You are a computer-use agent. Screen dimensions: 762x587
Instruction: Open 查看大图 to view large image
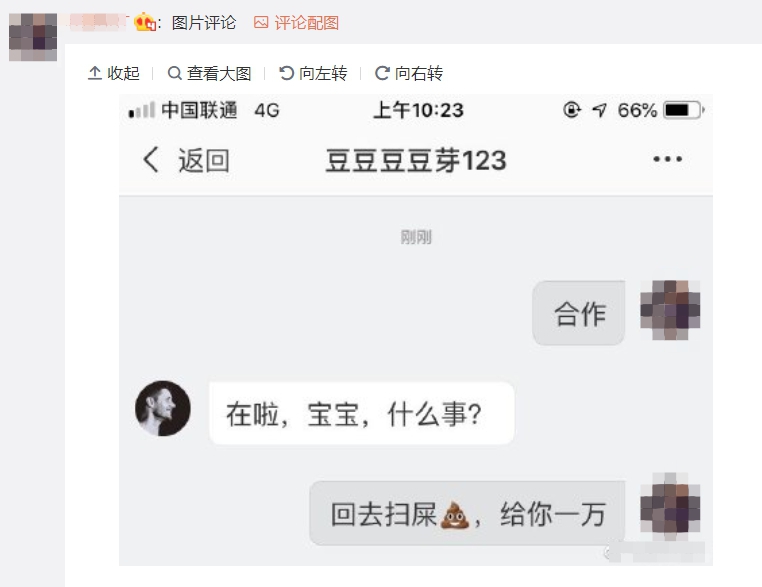209,73
